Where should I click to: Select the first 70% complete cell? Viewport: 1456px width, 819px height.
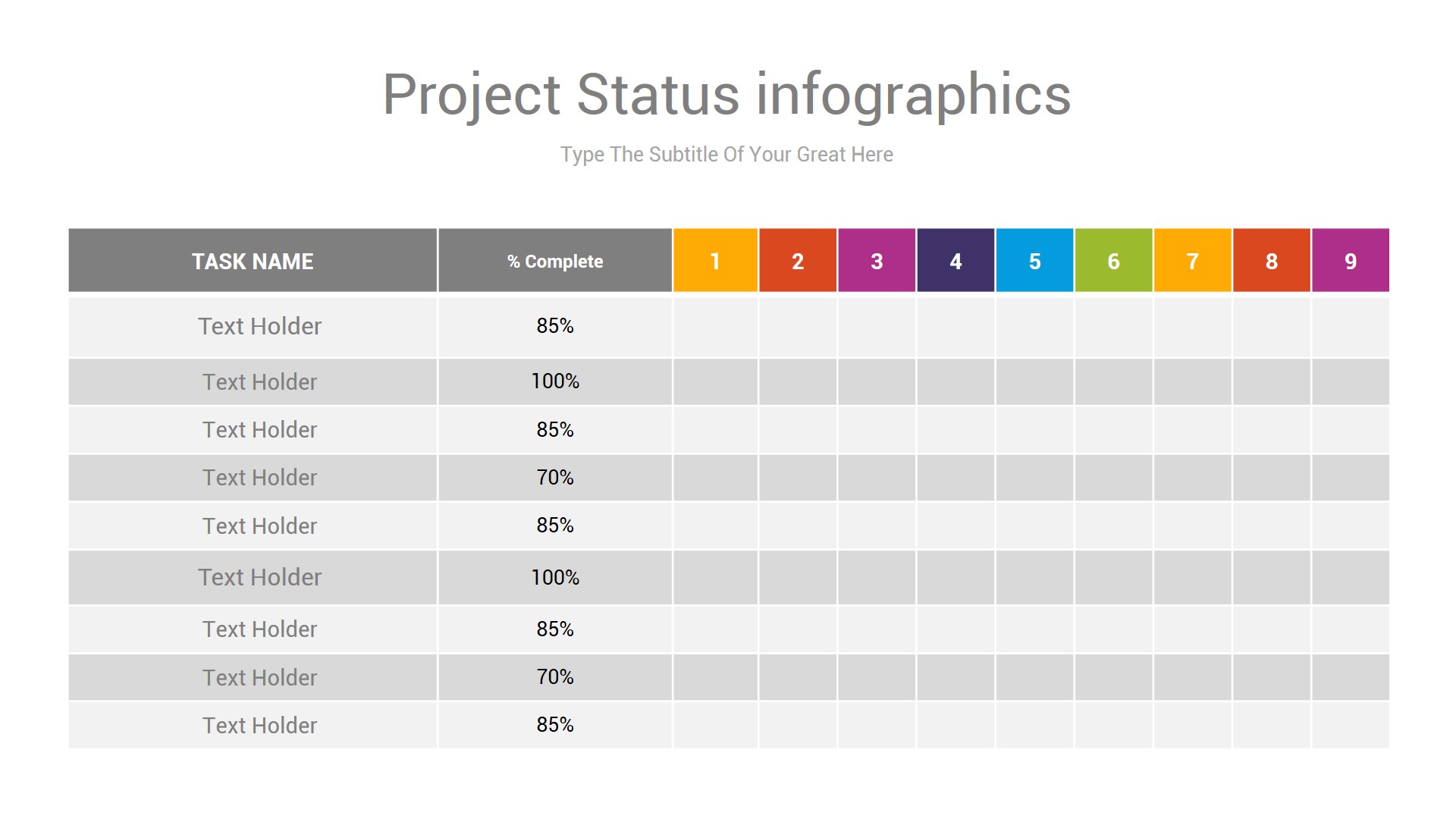(555, 478)
